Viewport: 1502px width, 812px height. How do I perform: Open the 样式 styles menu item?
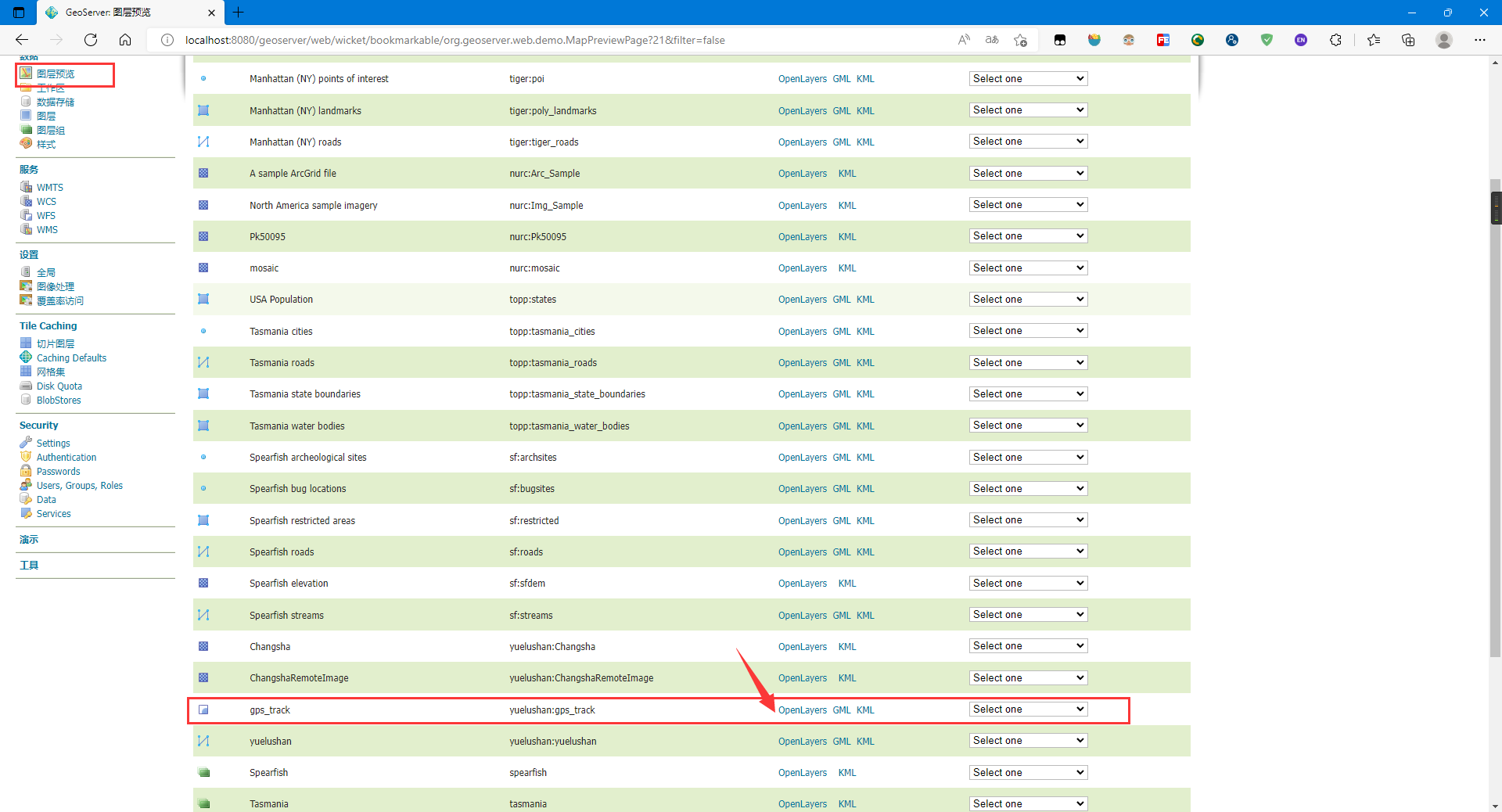(46, 145)
